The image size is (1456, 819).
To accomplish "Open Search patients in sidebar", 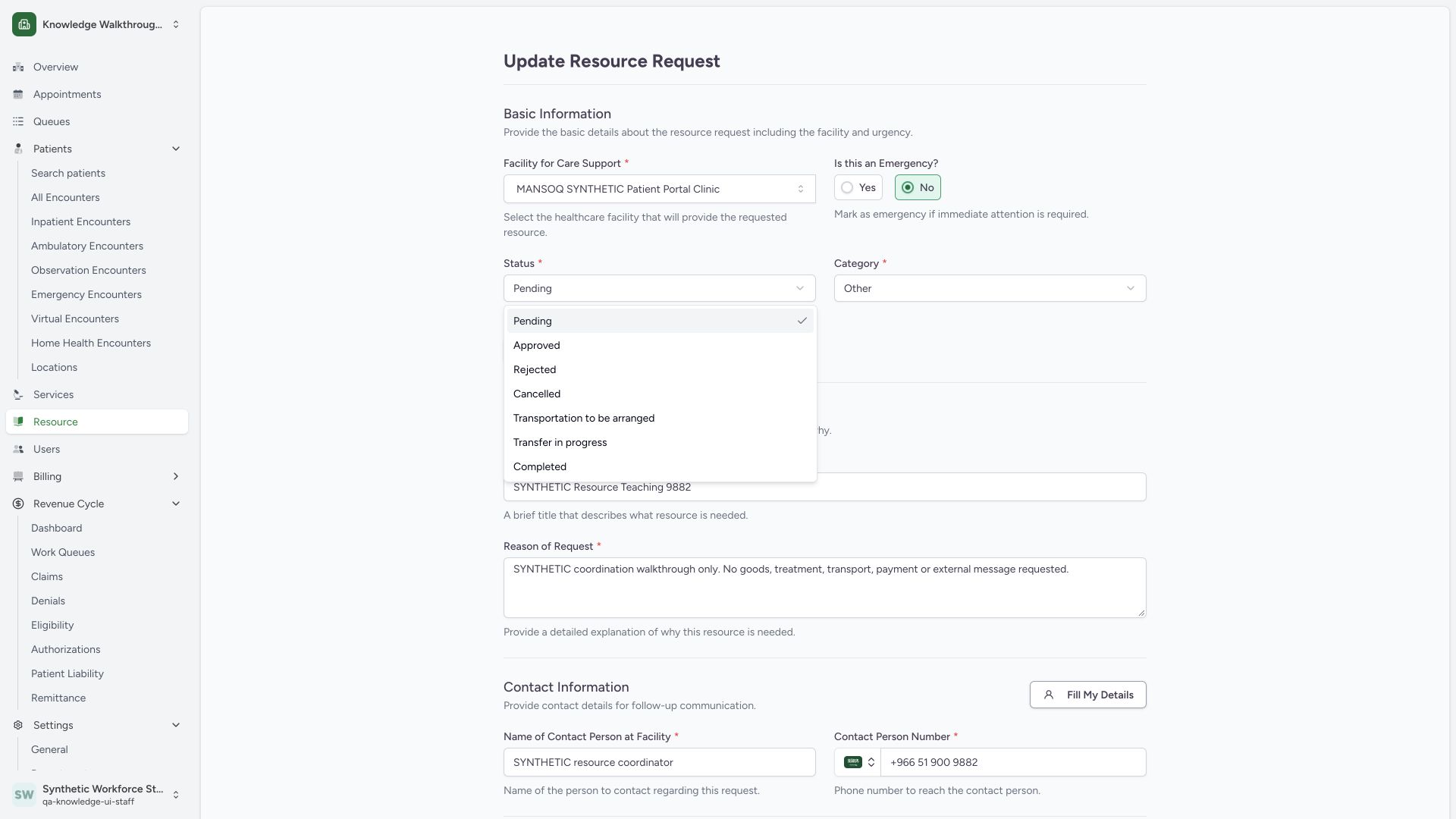I will click(68, 173).
